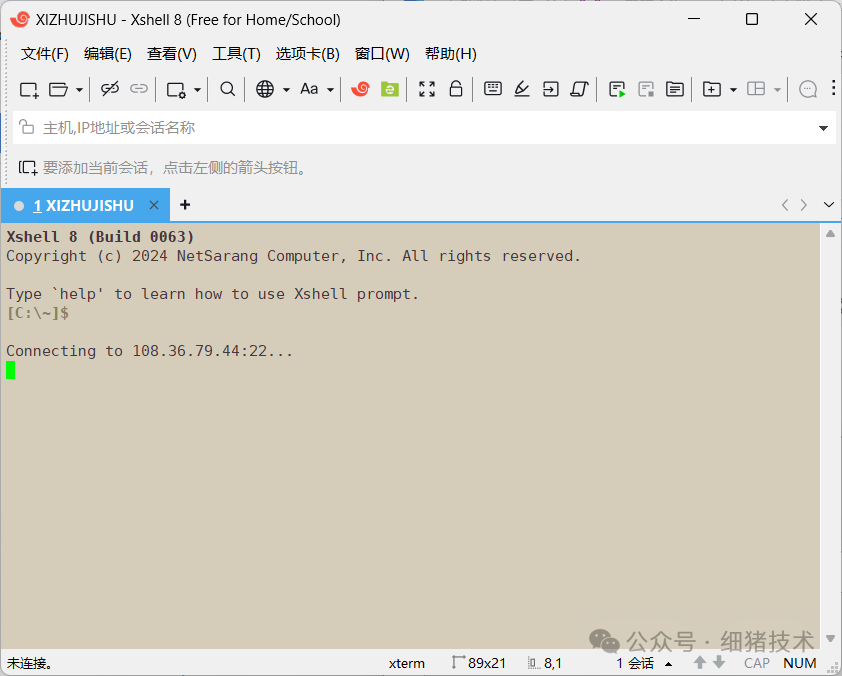Viewport: 842px width, 676px height.
Task: Launch Xftp with the green transfer icon
Action: click(389, 89)
